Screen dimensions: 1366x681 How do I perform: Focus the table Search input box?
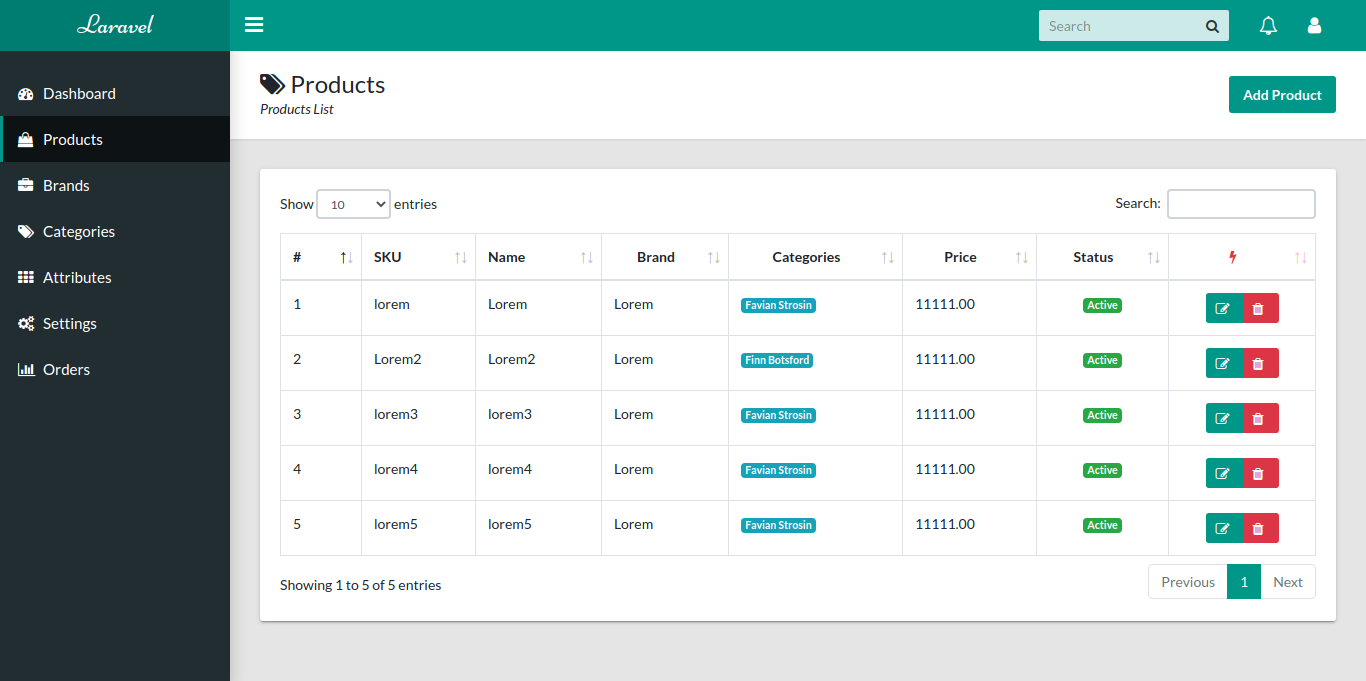[1241, 204]
